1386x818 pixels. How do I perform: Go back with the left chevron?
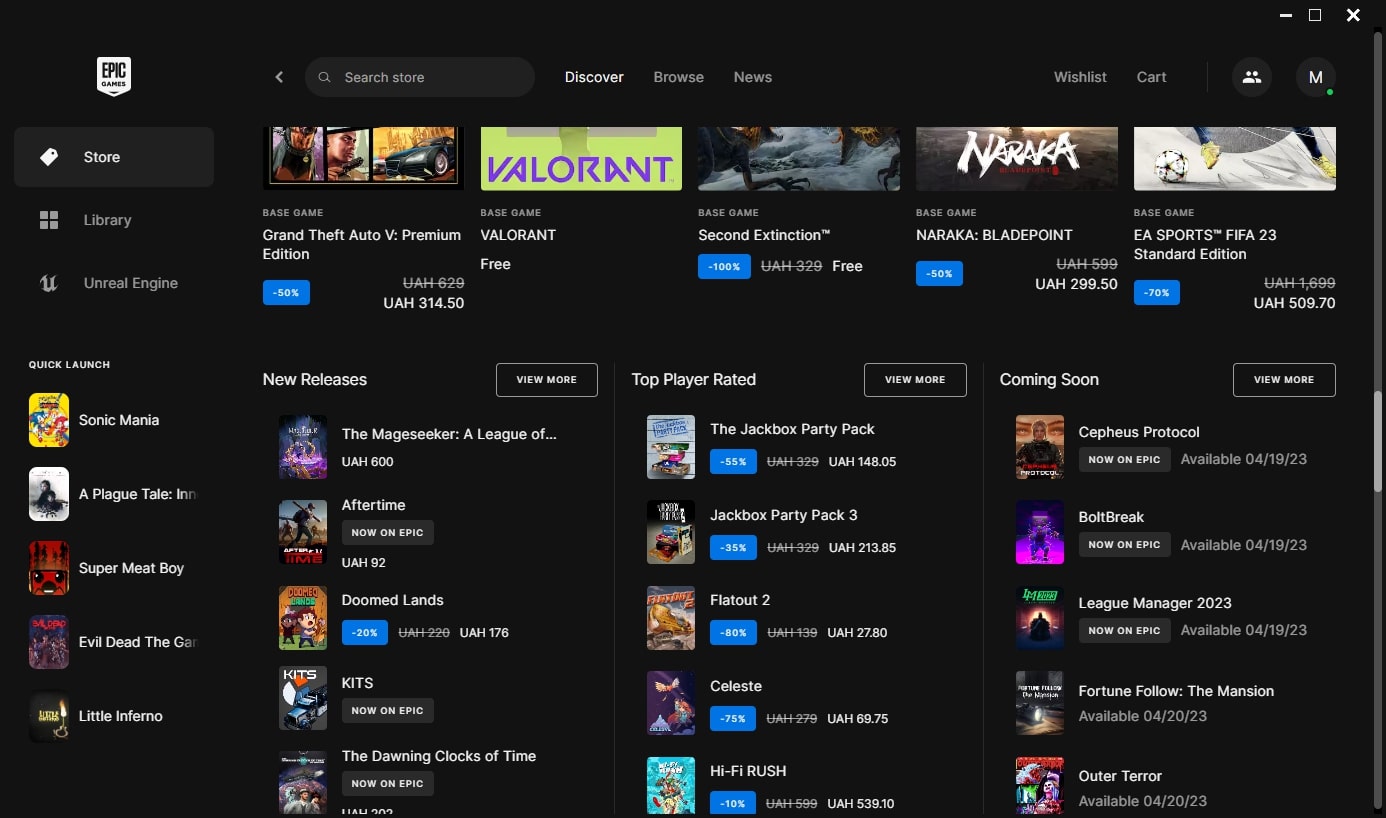pos(279,77)
